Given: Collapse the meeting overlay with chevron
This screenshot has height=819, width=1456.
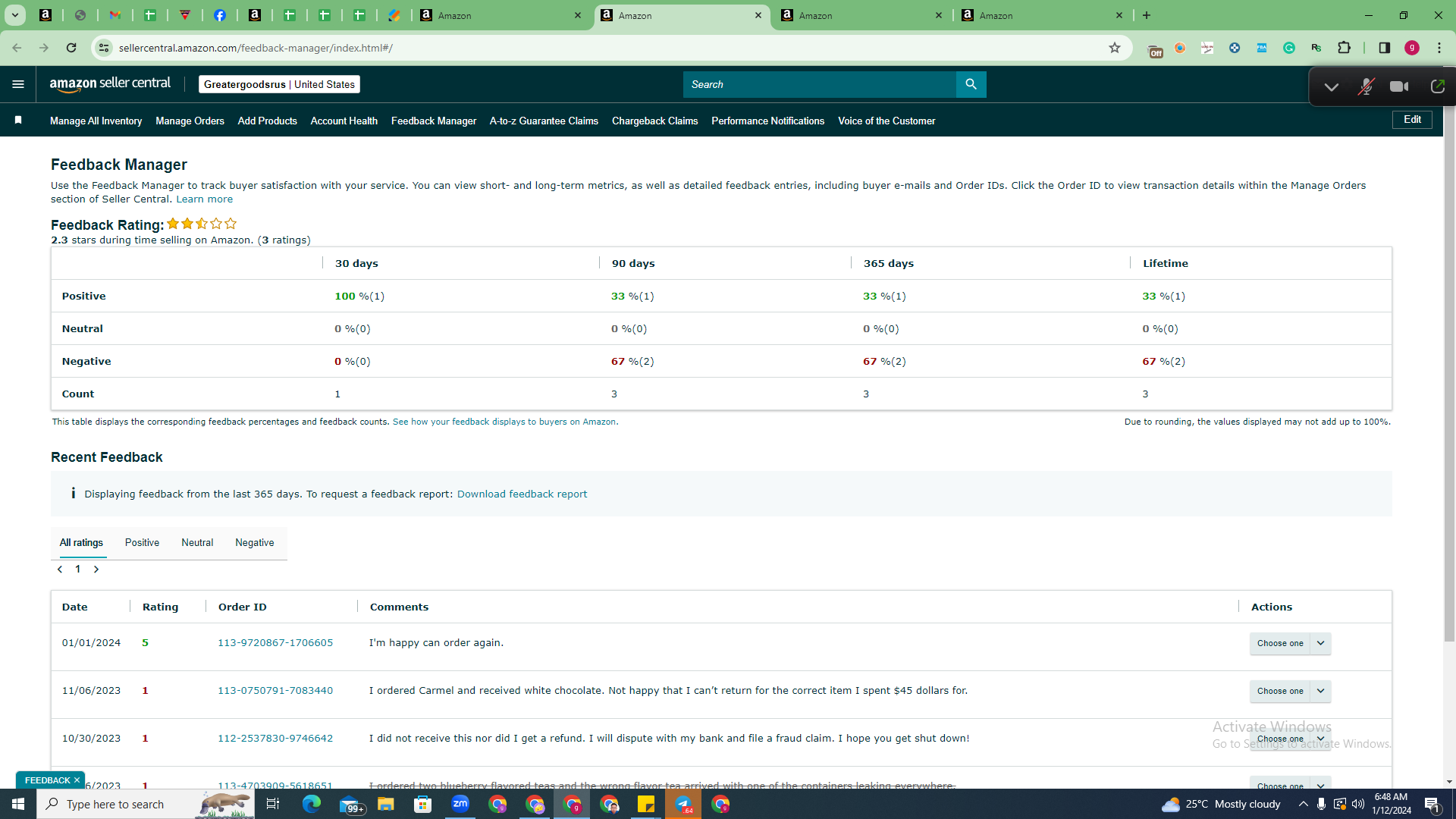Looking at the screenshot, I should coord(1332,87).
